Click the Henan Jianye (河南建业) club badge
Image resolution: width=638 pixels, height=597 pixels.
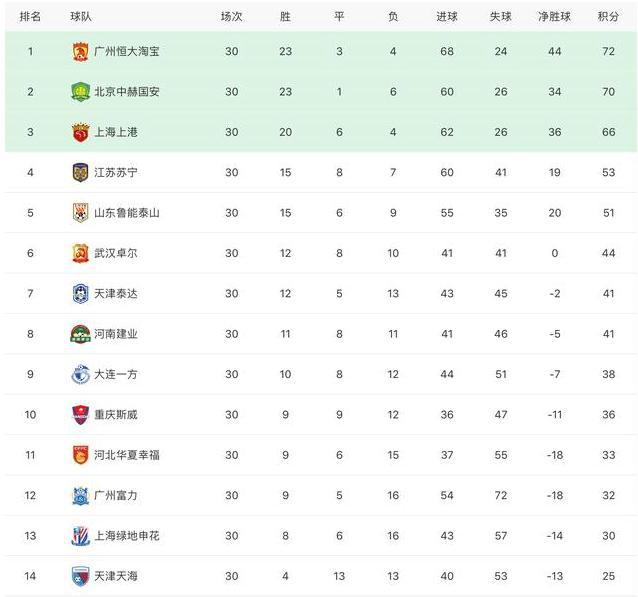(80, 334)
